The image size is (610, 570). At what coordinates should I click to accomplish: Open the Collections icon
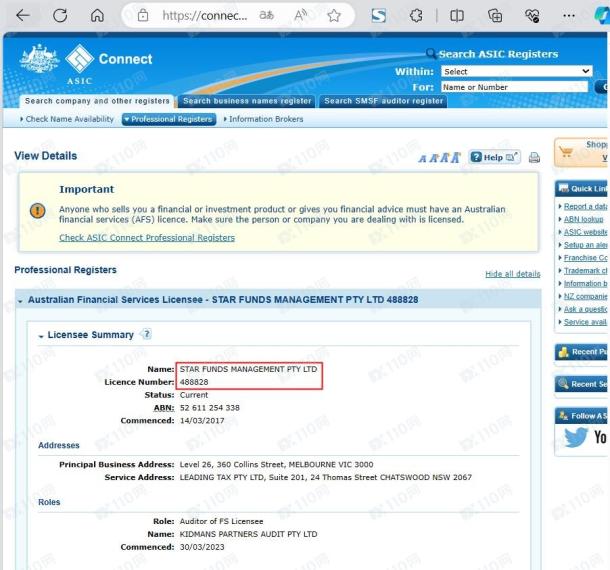tap(495, 16)
